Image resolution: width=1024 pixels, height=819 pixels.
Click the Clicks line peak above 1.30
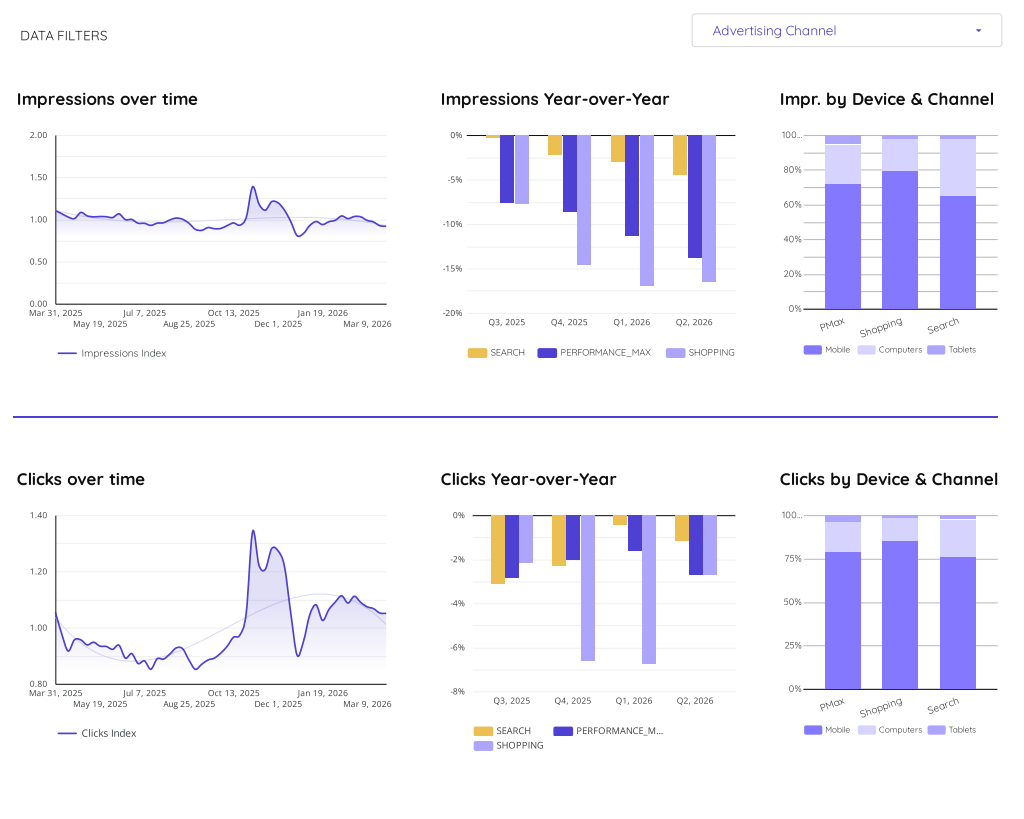tap(253, 531)
